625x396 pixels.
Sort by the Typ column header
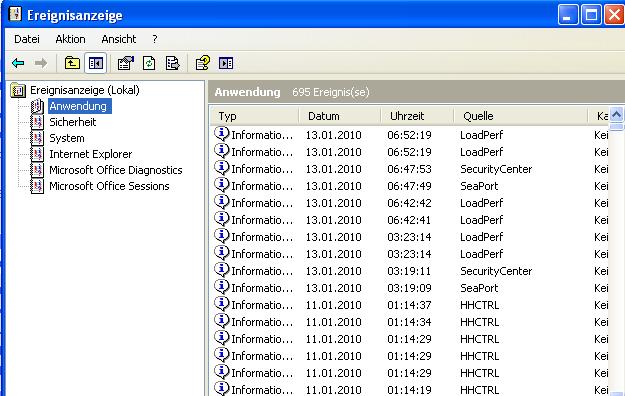click(x=255, y=116)
